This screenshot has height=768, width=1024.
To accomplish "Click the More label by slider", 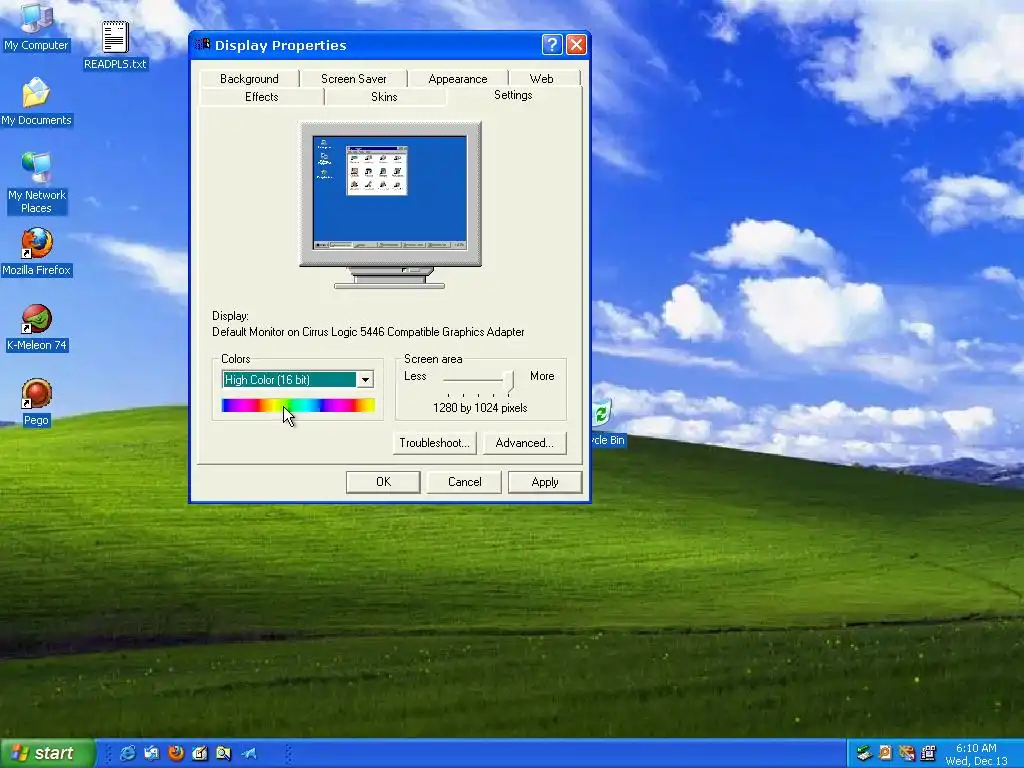I will coord(542,376).
